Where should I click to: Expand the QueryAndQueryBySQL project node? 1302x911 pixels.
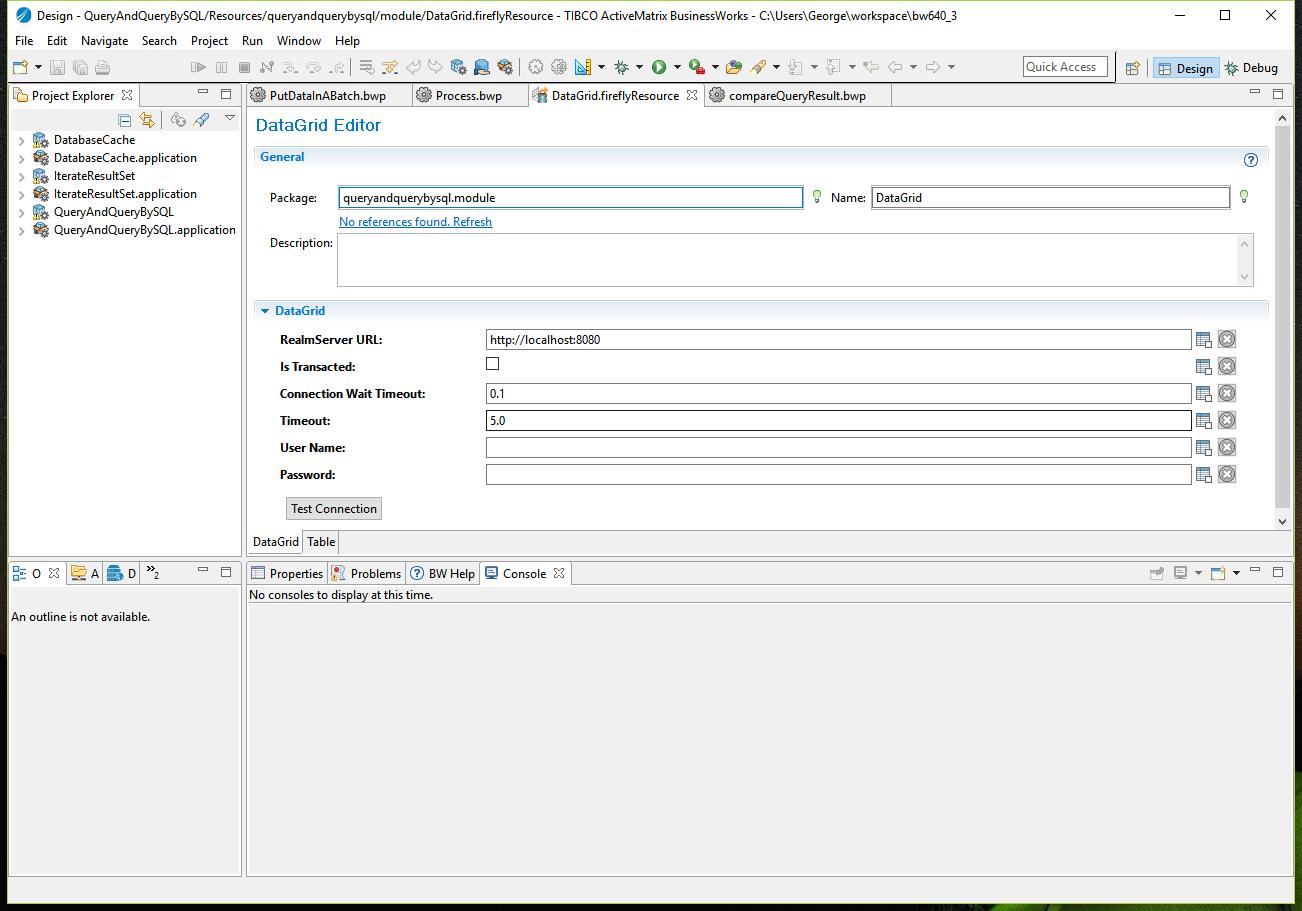[x=22, y=212]
